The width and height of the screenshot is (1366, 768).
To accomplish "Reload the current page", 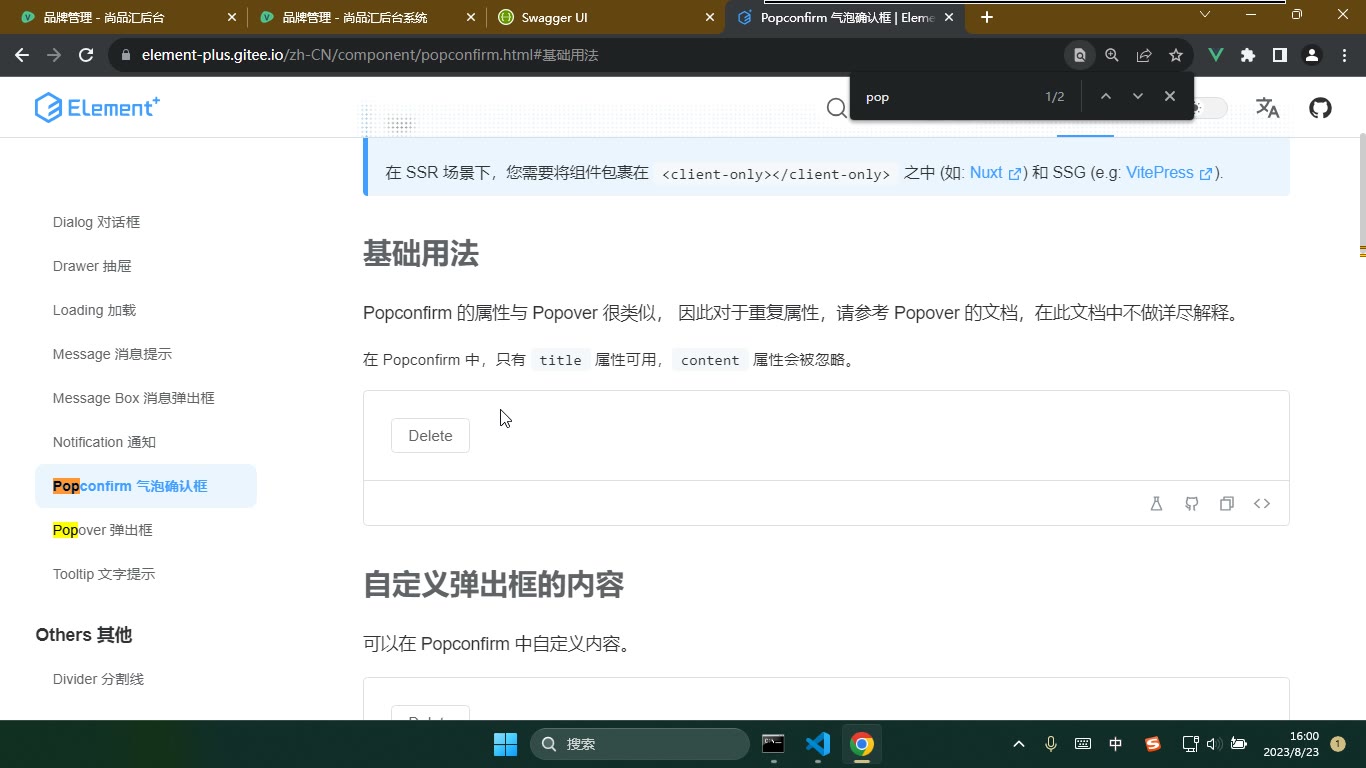I will [x=86, y=55].
